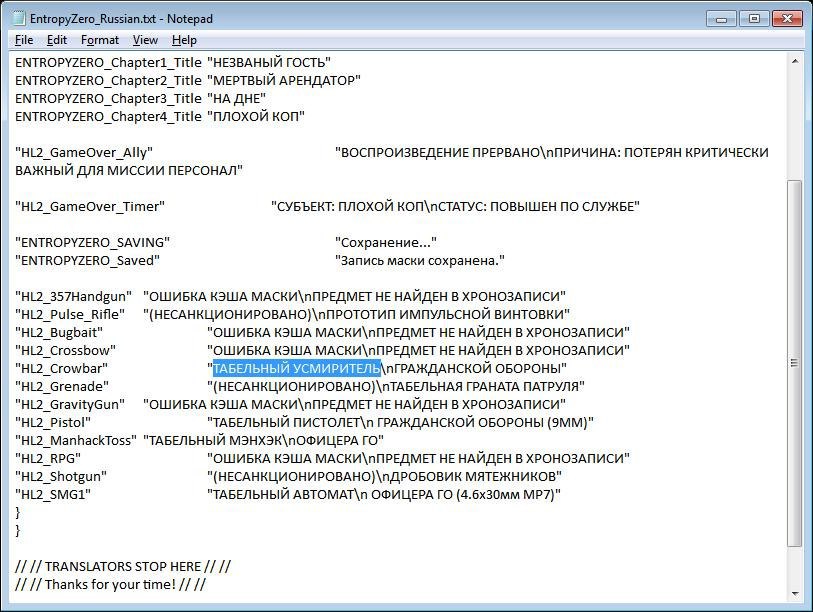Maximize the Notepad window
813x612 pixels.
[x=754, y=19]
